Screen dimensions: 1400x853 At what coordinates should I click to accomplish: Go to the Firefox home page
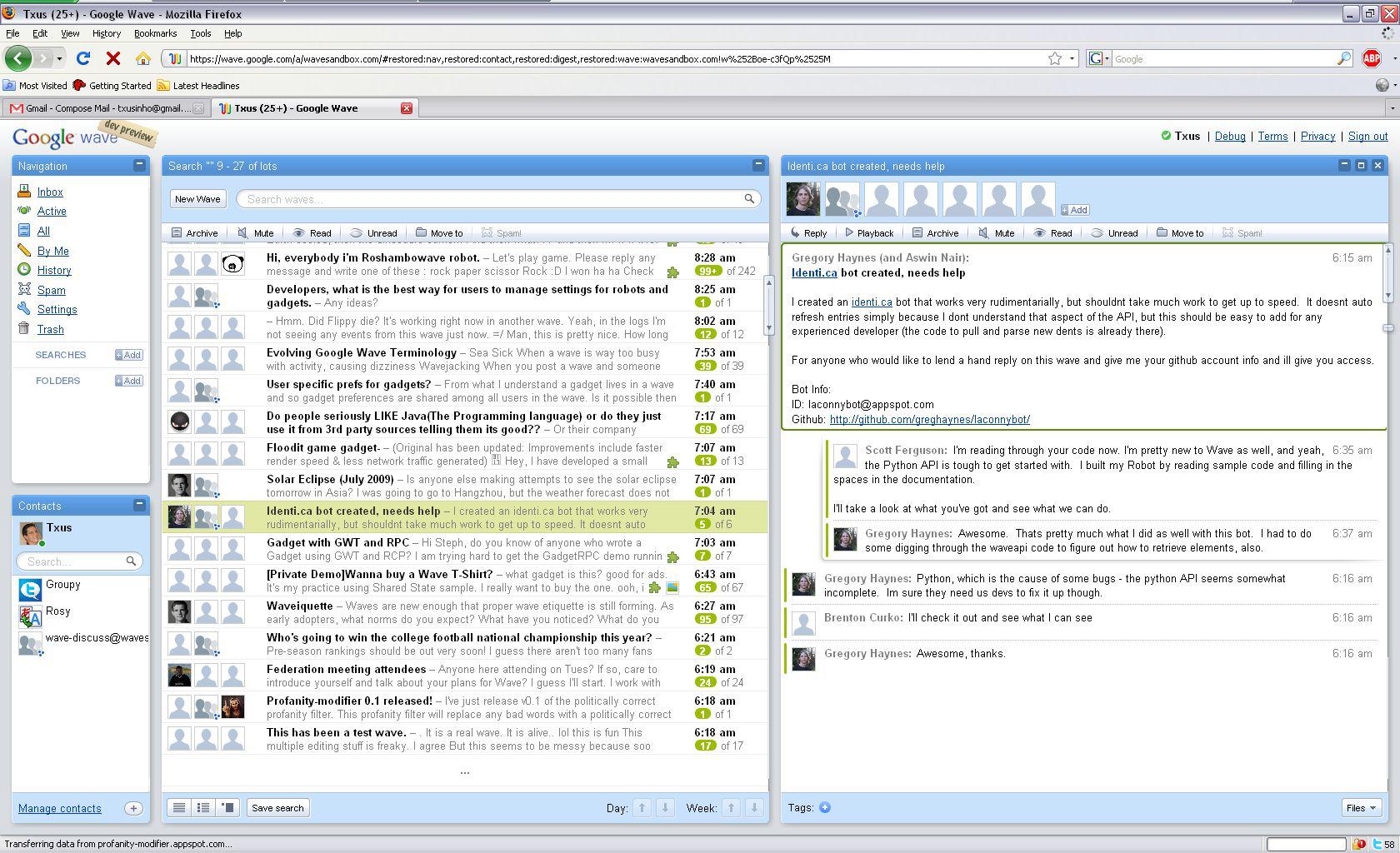click(143, 58)
